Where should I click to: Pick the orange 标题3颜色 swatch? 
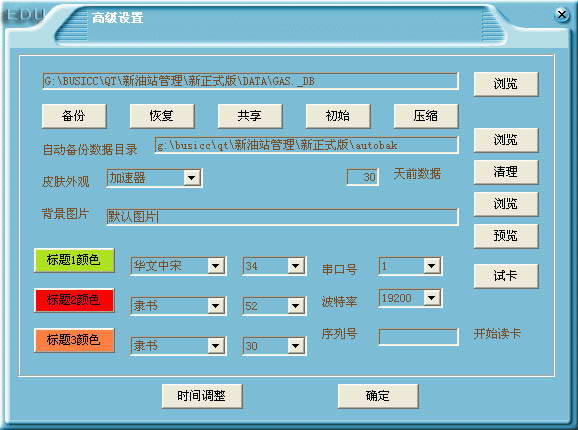coord(74,340)
